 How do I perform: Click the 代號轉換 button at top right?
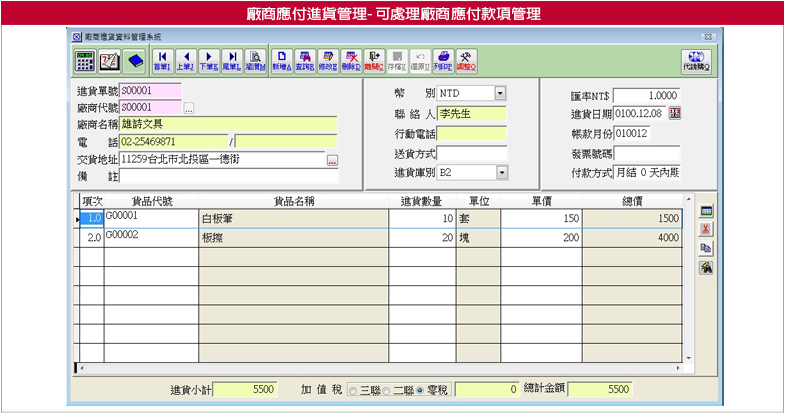[x=695, y=60]
